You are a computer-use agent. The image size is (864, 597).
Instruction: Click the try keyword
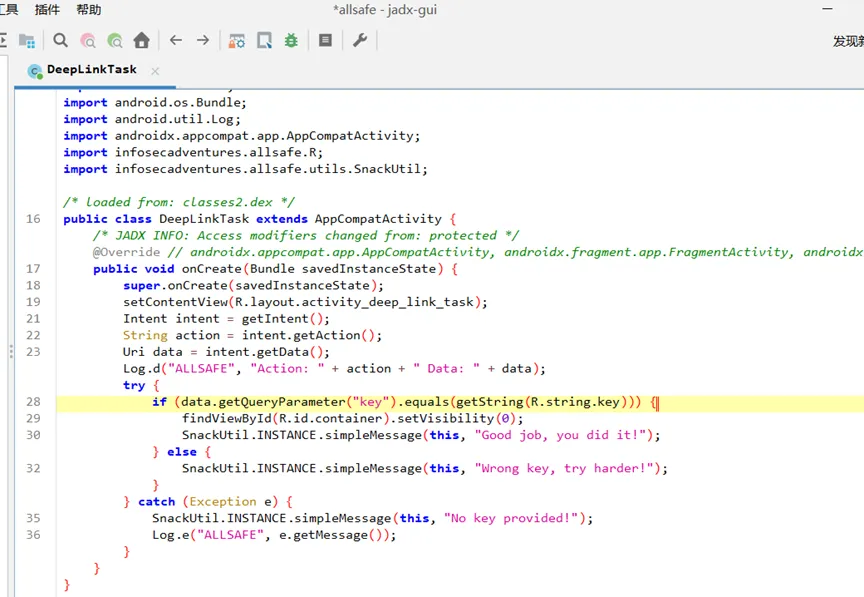point(134,385)
